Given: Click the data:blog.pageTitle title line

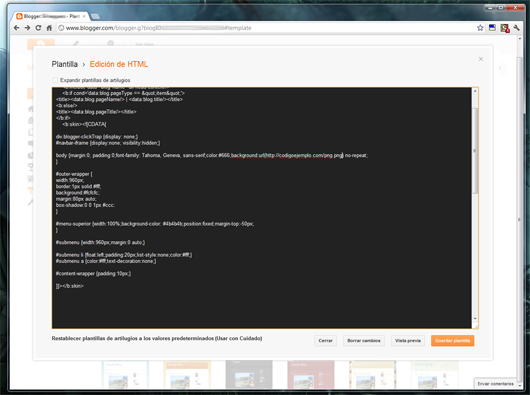Looking at the screenshot, I should click(96, 112).
